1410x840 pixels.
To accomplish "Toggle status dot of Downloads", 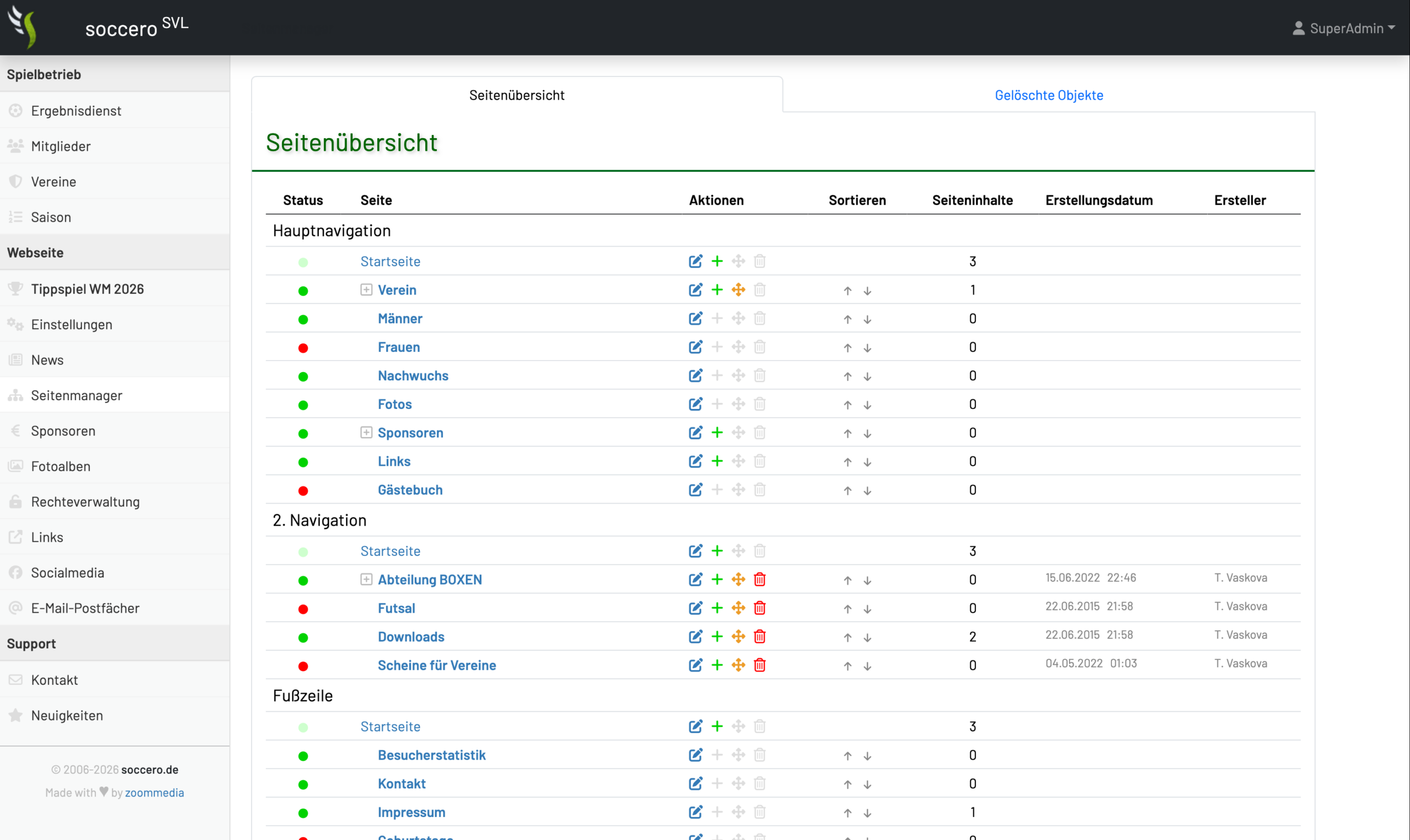I will tap(303, 638).
